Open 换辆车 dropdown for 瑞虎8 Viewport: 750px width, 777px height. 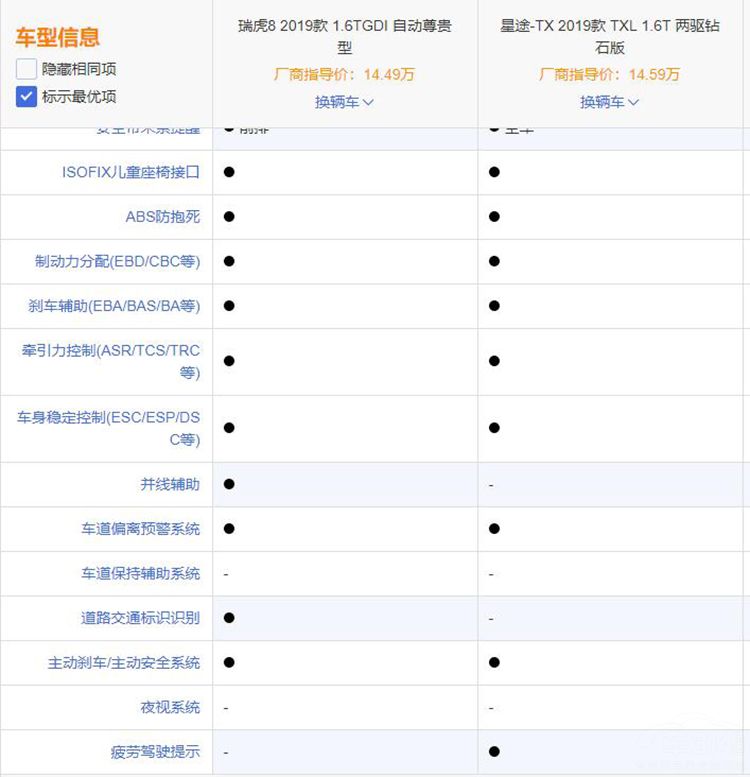pos(344,102)
